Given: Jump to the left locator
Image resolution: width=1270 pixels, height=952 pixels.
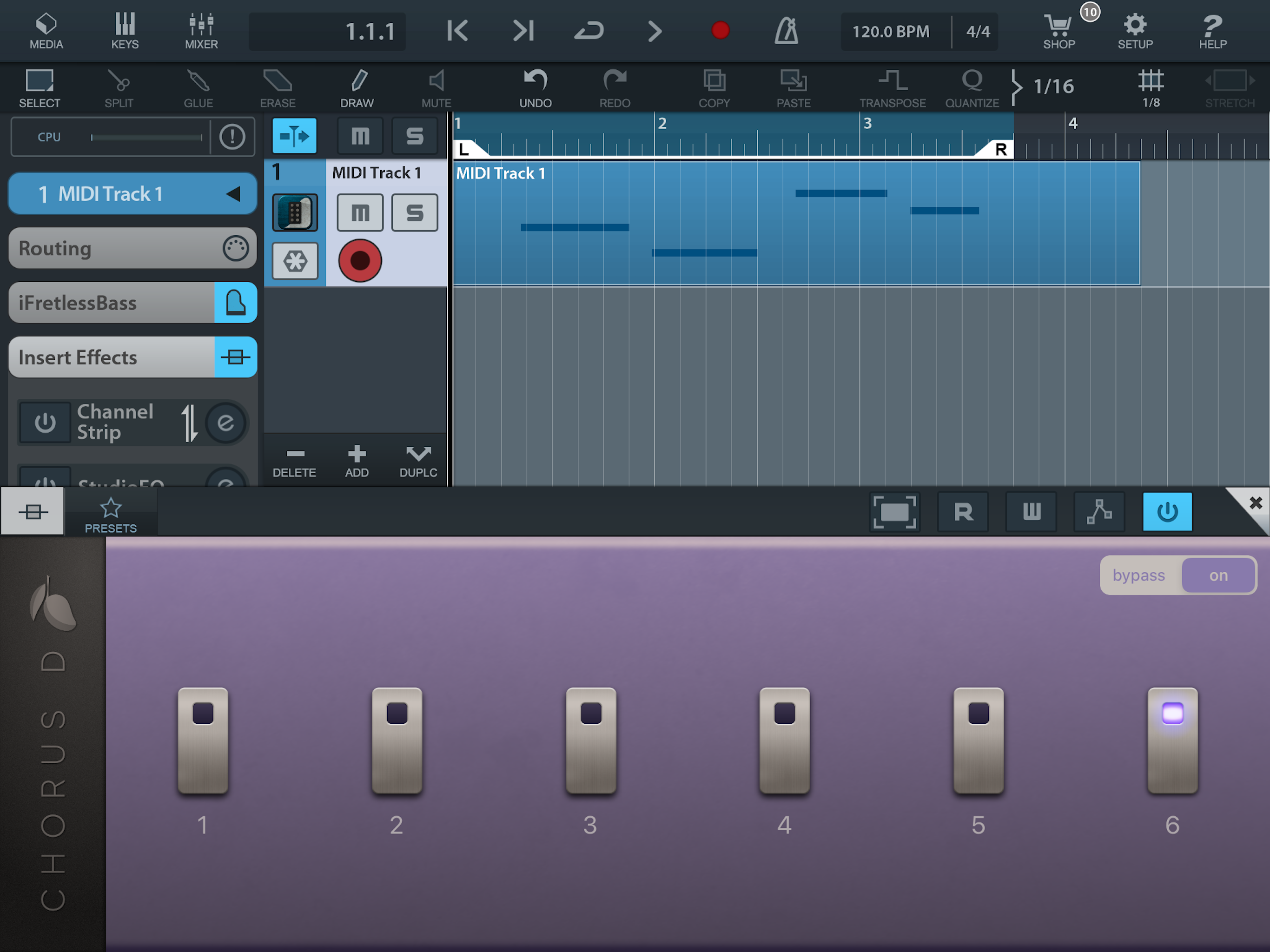Looking at the screenshot, I should click(x=457, y=30).
